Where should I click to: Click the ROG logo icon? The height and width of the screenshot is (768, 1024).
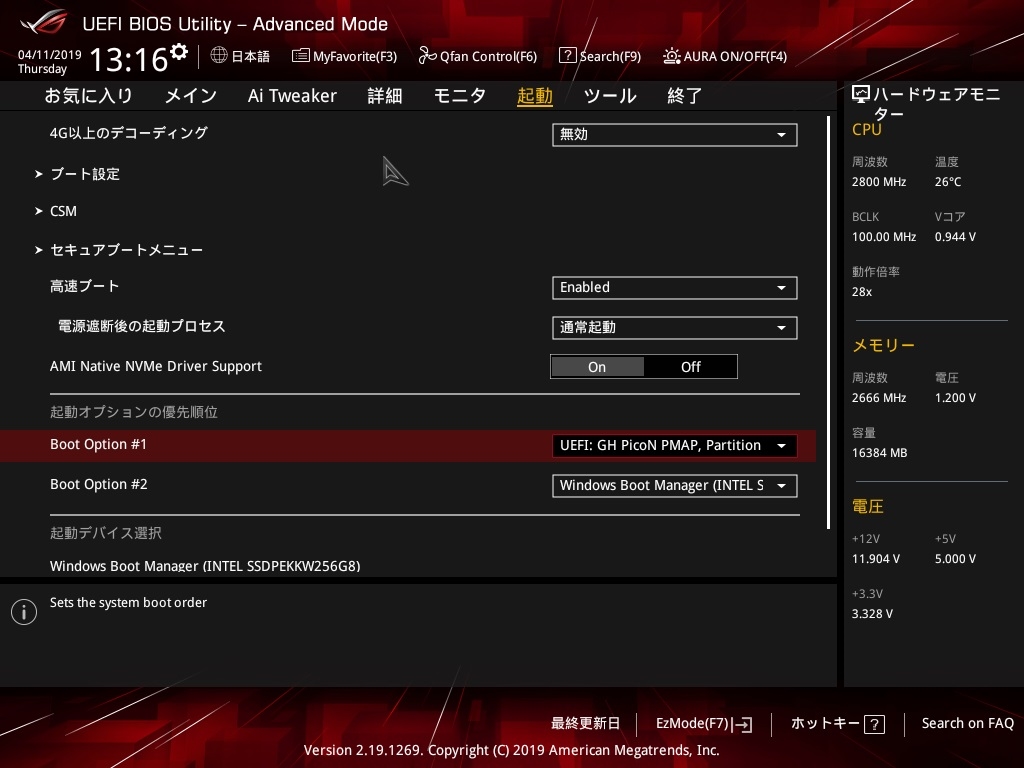(43, 22)
